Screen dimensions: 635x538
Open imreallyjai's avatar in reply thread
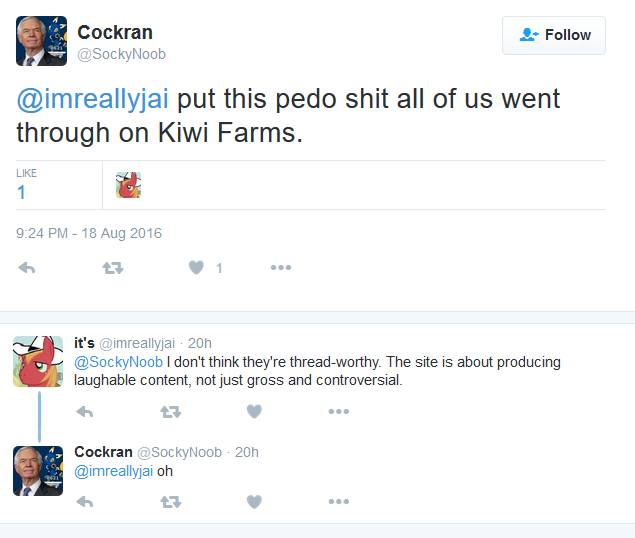pyautogui.click(x=38, y=361)
